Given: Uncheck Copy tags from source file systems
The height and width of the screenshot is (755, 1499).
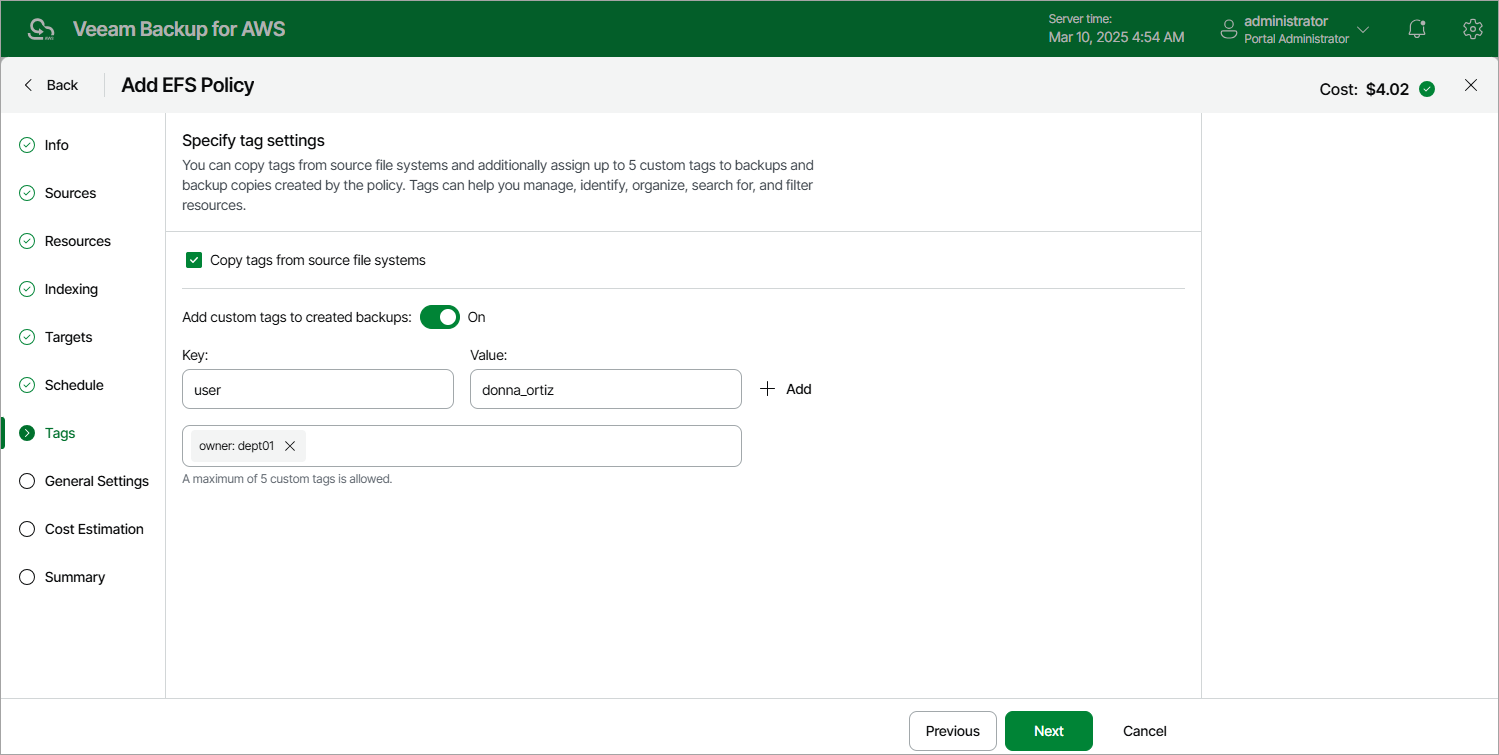Looking at the screenshot, I should click(193, 260).
